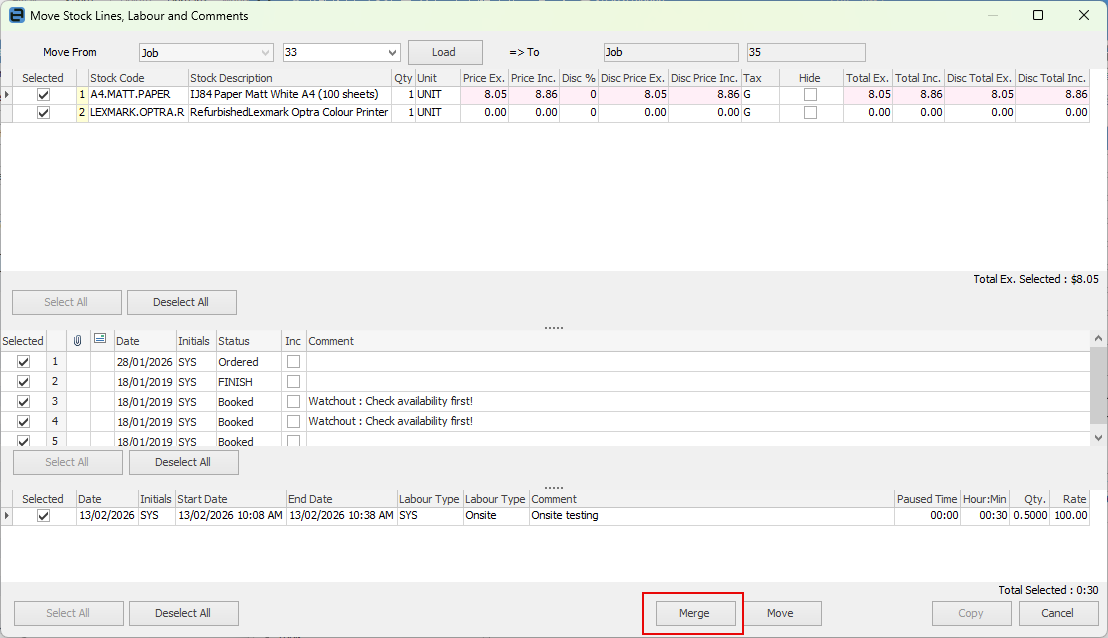Click the app icon in the title bar
This screenshot has width=1108, height=638.
point(16,16)
